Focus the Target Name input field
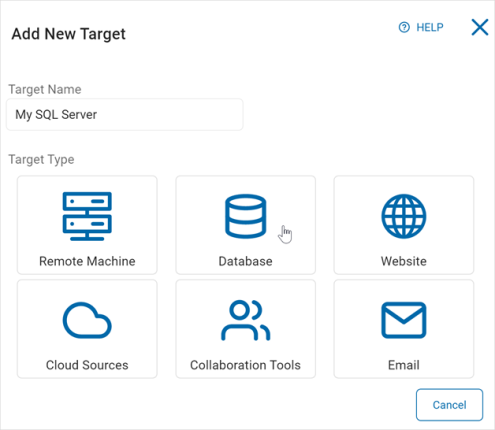Viewport: 495px width, 430px height. [125, 114]
